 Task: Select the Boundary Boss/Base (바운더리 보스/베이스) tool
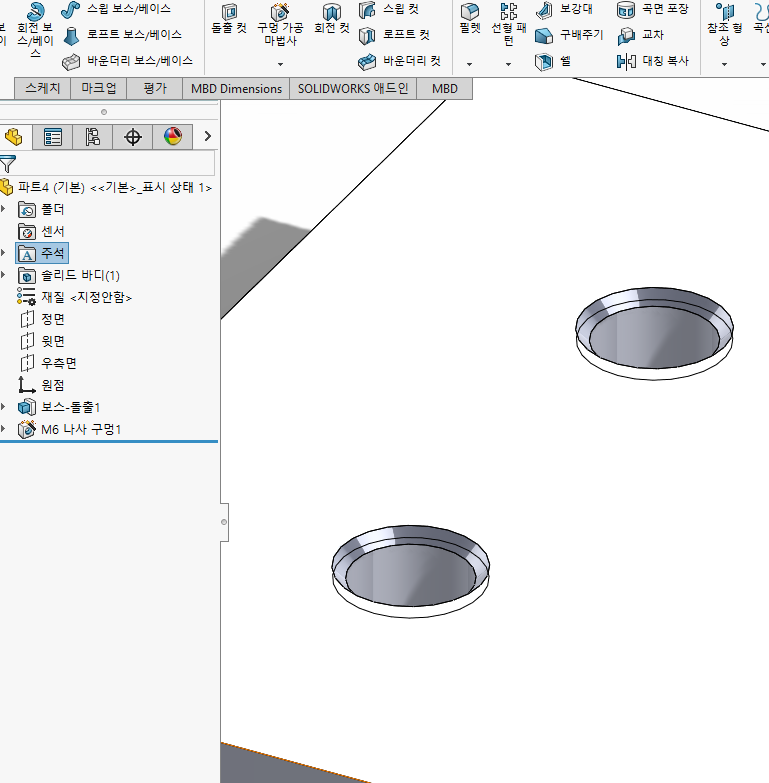tap(127, 61)
